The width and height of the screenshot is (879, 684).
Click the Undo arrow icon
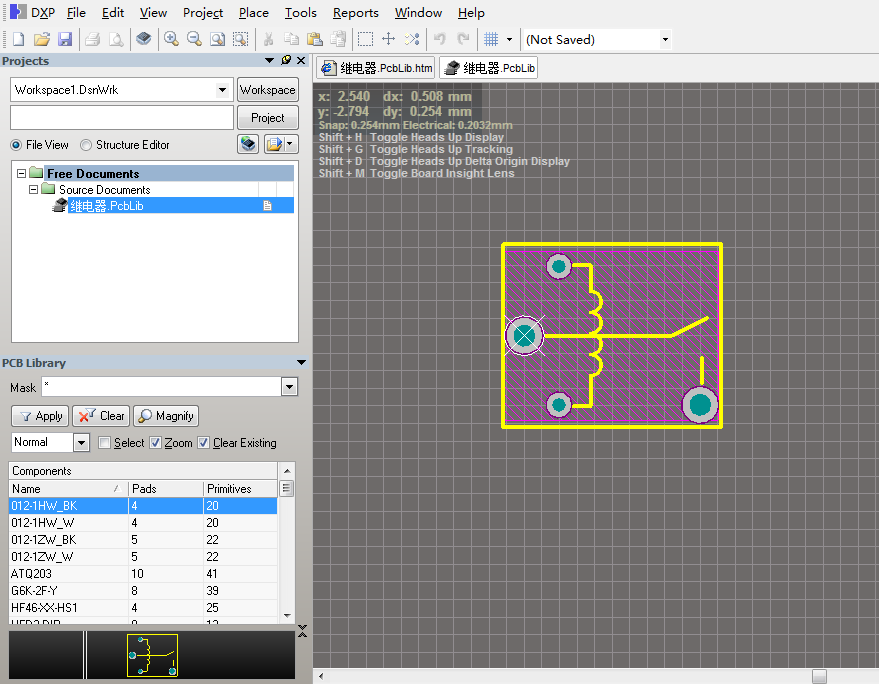[x=440, y=39]
